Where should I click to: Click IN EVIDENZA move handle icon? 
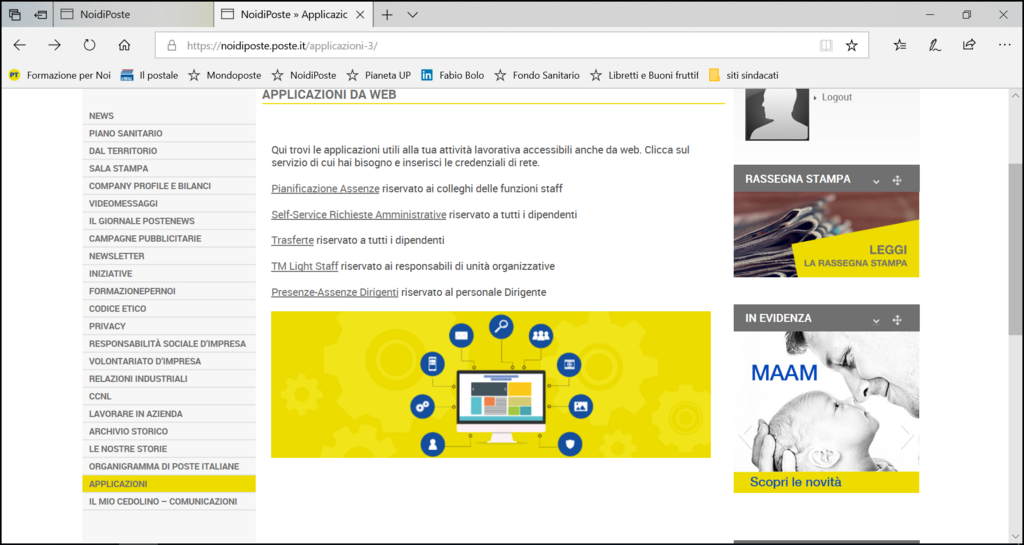(x=897, y=319)
